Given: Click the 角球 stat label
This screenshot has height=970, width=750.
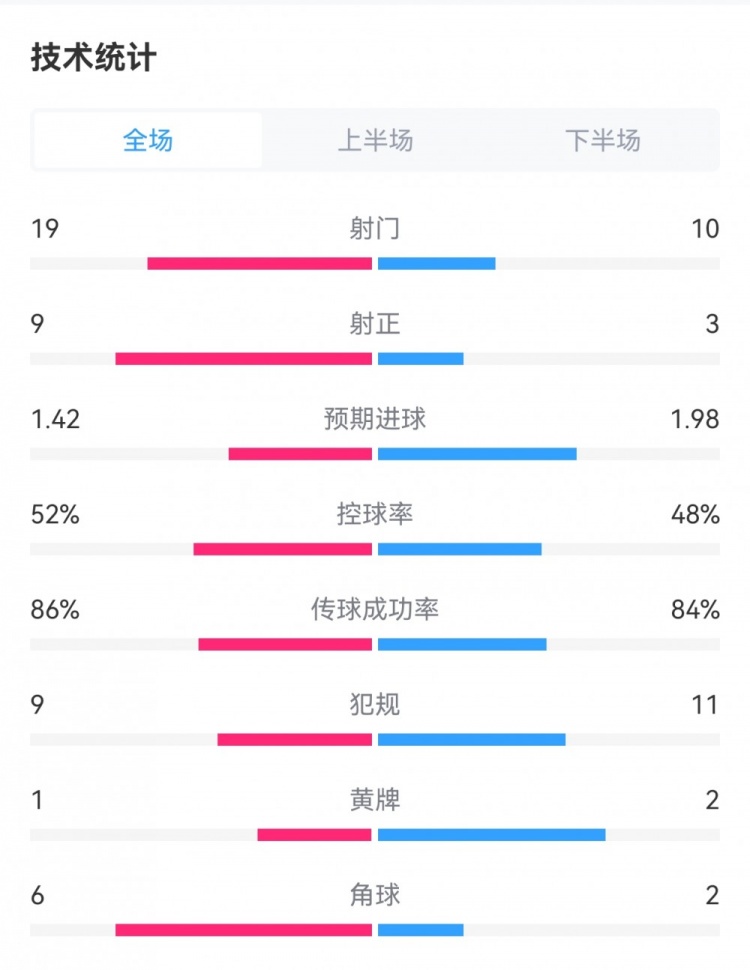Looking at the screenshot, I should click(x=375, y=895).
